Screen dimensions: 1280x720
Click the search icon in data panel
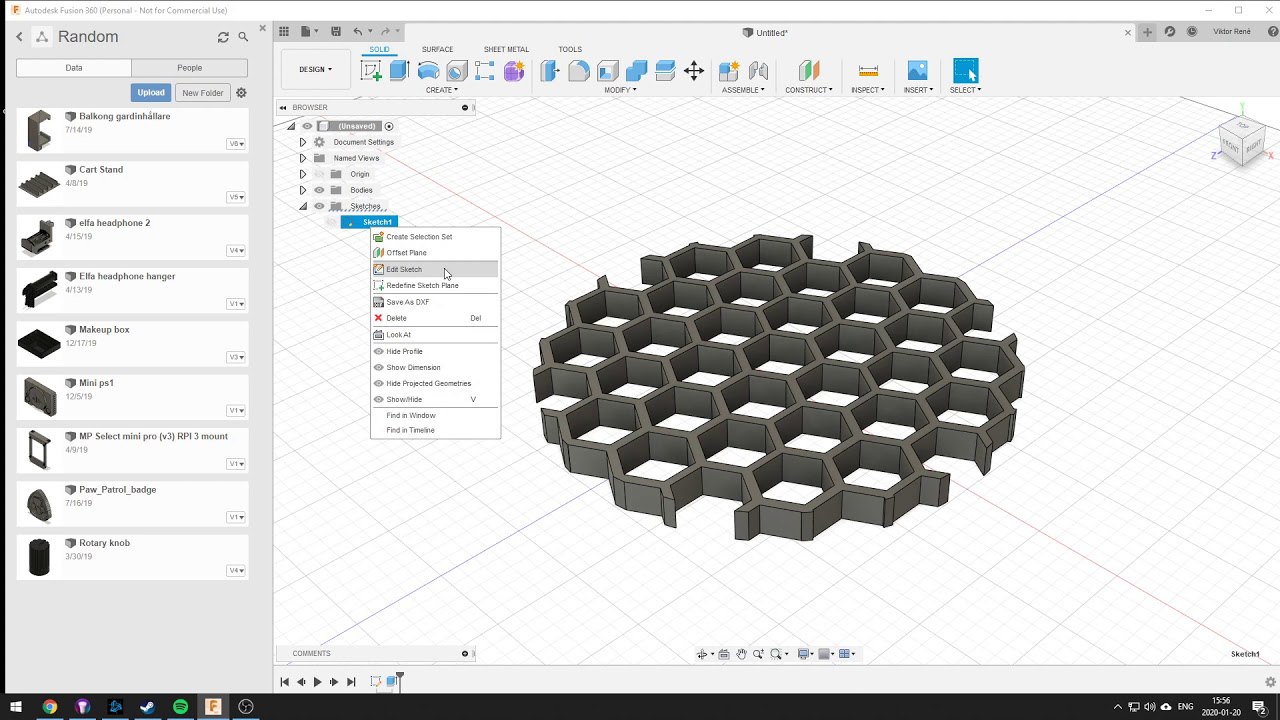pos(243,37)
